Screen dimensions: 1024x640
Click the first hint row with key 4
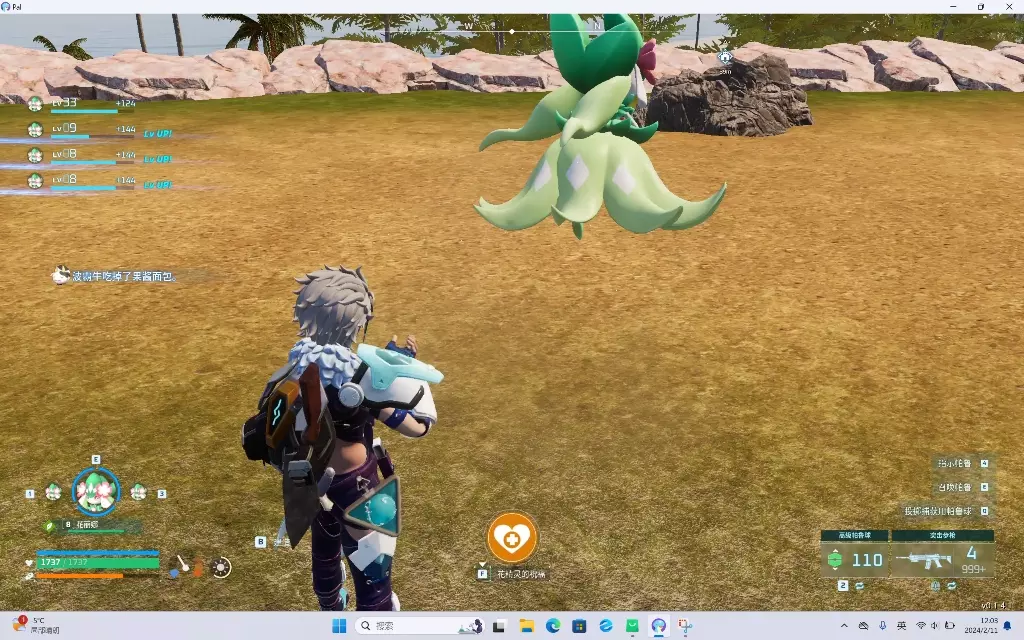pos(963,463)
